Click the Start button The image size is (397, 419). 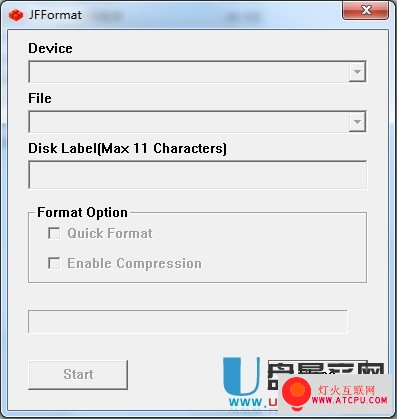pos(78,375)
